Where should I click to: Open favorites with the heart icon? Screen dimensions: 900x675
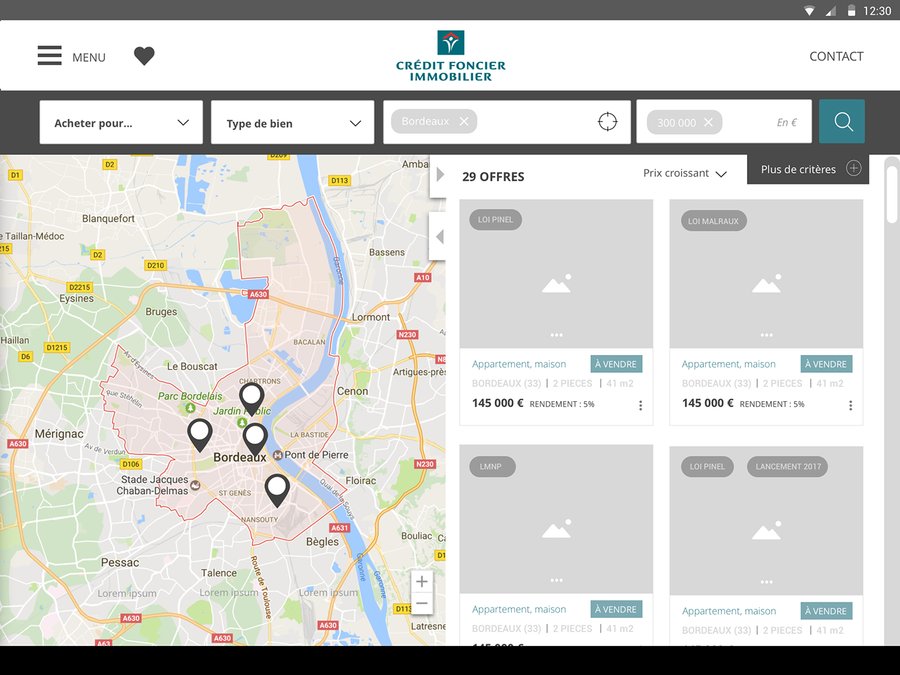pyautogui.click(x=144, y=56)
